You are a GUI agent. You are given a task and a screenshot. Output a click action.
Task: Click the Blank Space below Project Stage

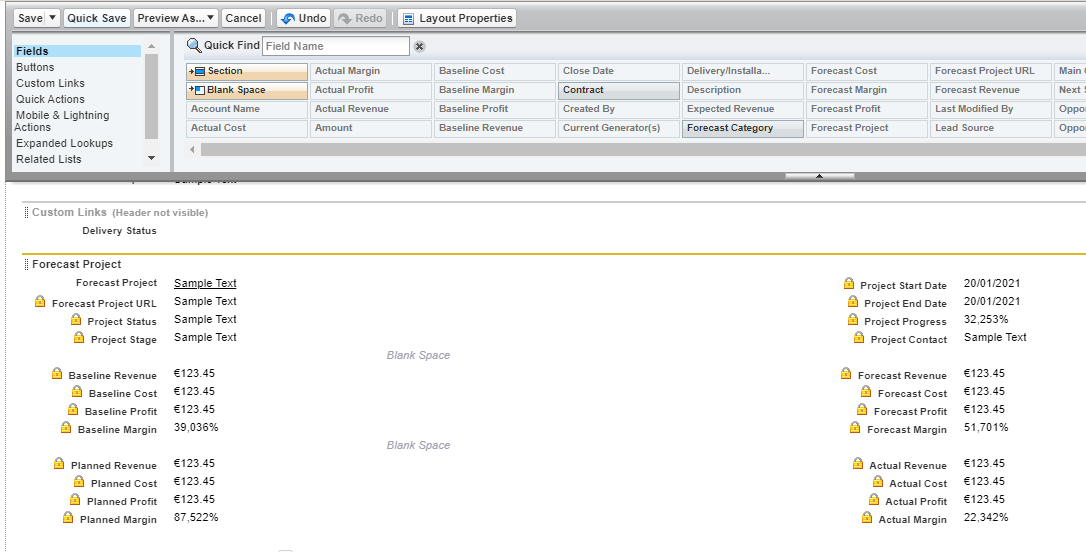(x=418, y=355)
